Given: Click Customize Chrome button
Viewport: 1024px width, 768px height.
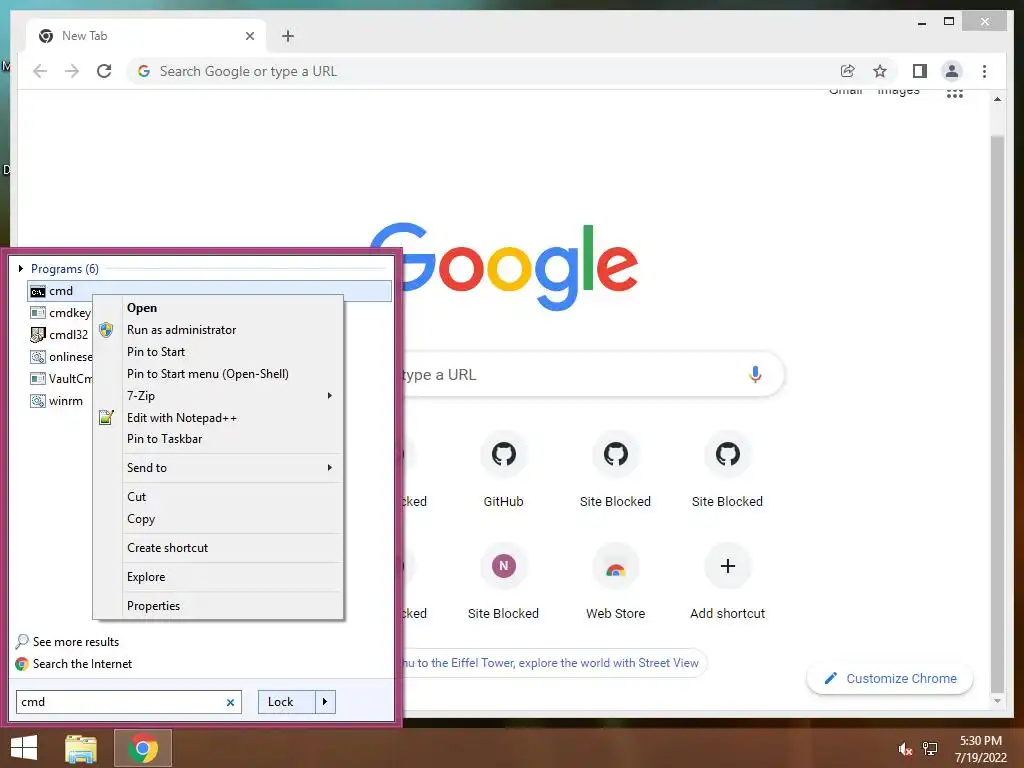Looking at the screenshot, I should pyautogui.click(x=889, y=679).
